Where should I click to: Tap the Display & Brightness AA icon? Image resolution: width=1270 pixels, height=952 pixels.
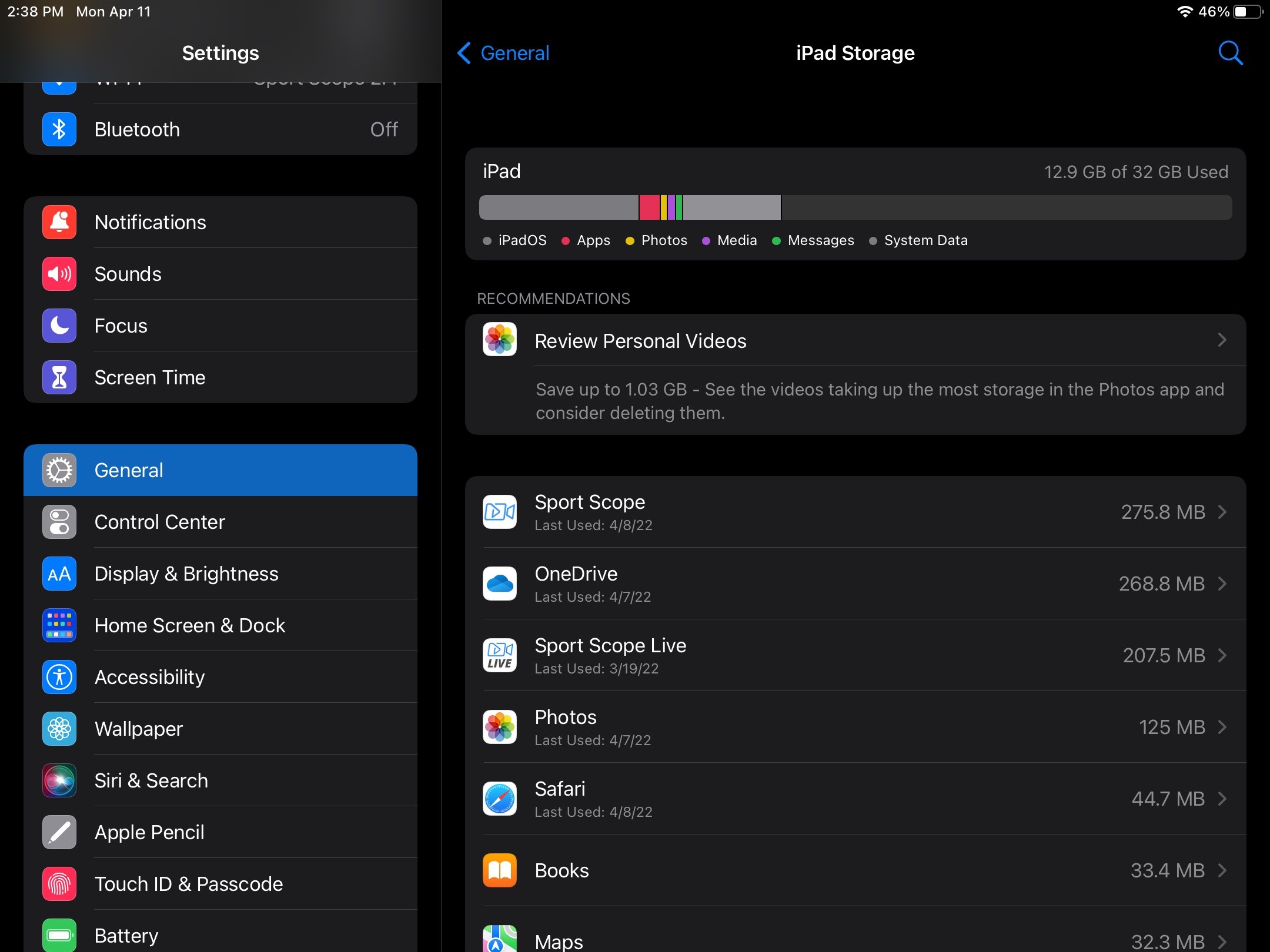(x=59, y=574)
